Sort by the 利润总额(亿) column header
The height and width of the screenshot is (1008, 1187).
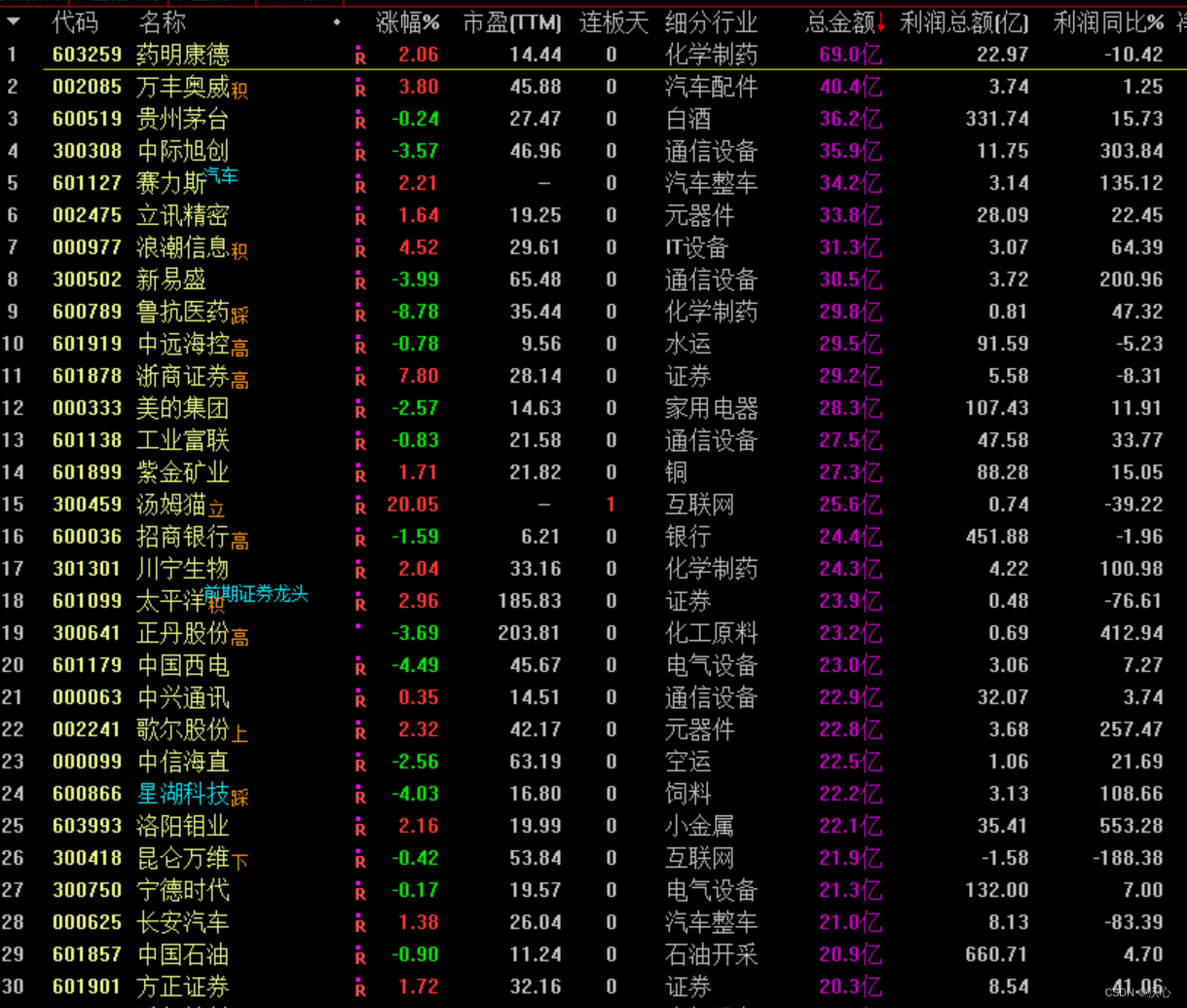pyautogui.click(x=964, y=22)
